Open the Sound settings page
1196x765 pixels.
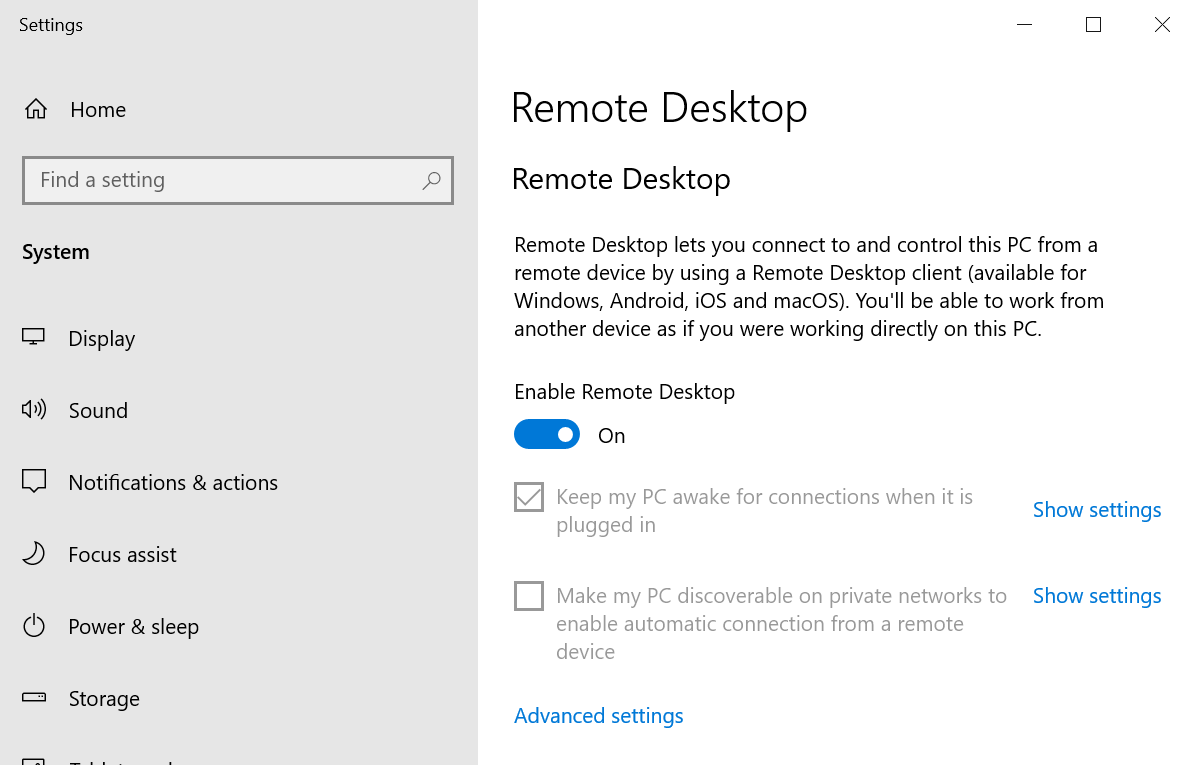tap(98, 410)
